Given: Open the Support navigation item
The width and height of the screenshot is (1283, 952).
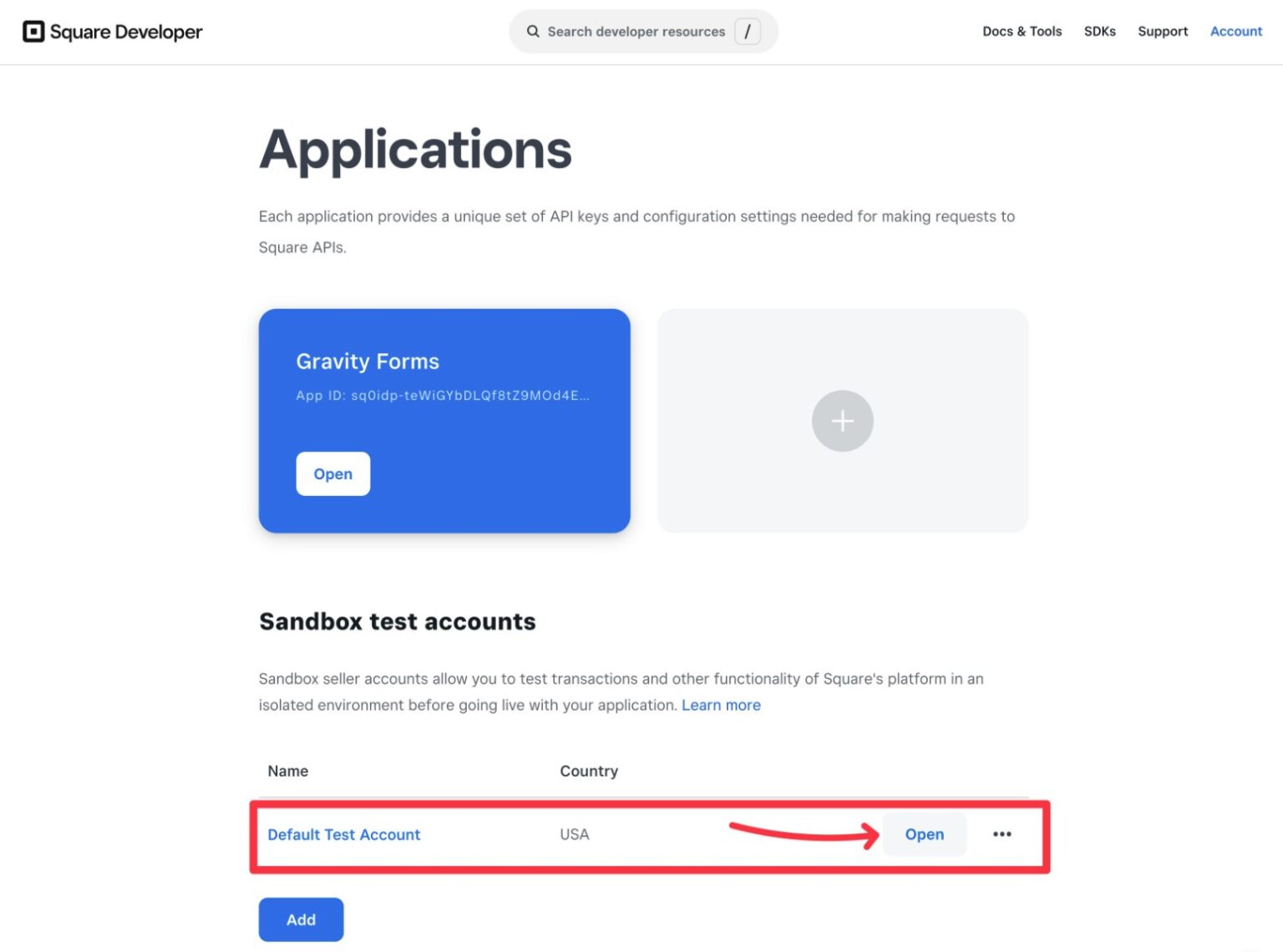Looking at the screenshot, I should click(x=1162, y=31).
